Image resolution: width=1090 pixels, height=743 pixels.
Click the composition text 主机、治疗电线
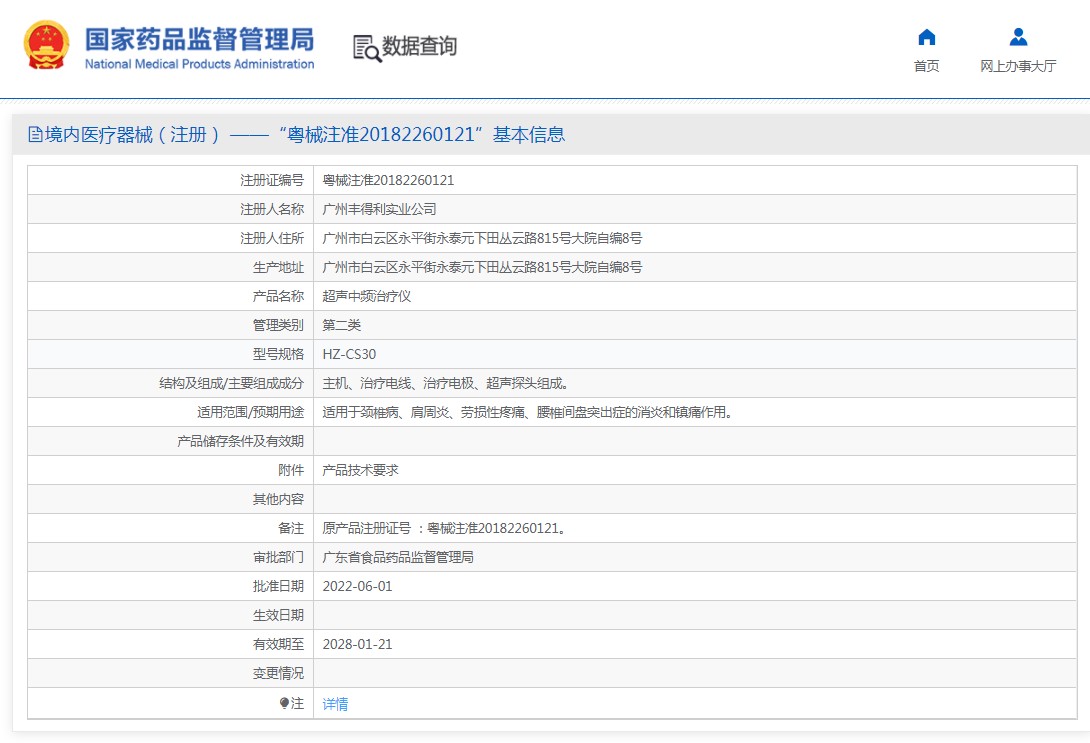coord(445,384)
